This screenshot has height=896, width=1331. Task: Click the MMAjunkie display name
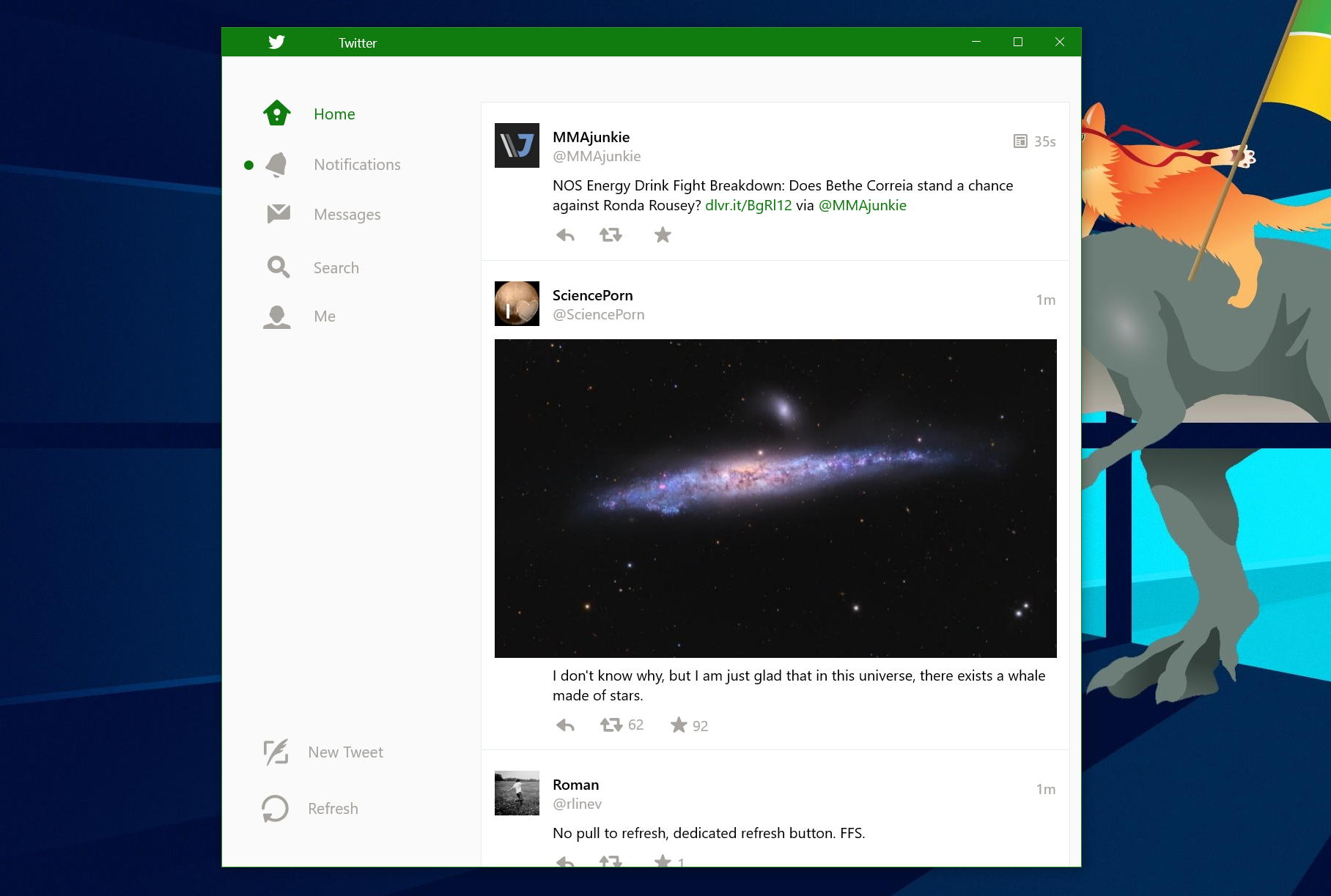tap(591, 137)
